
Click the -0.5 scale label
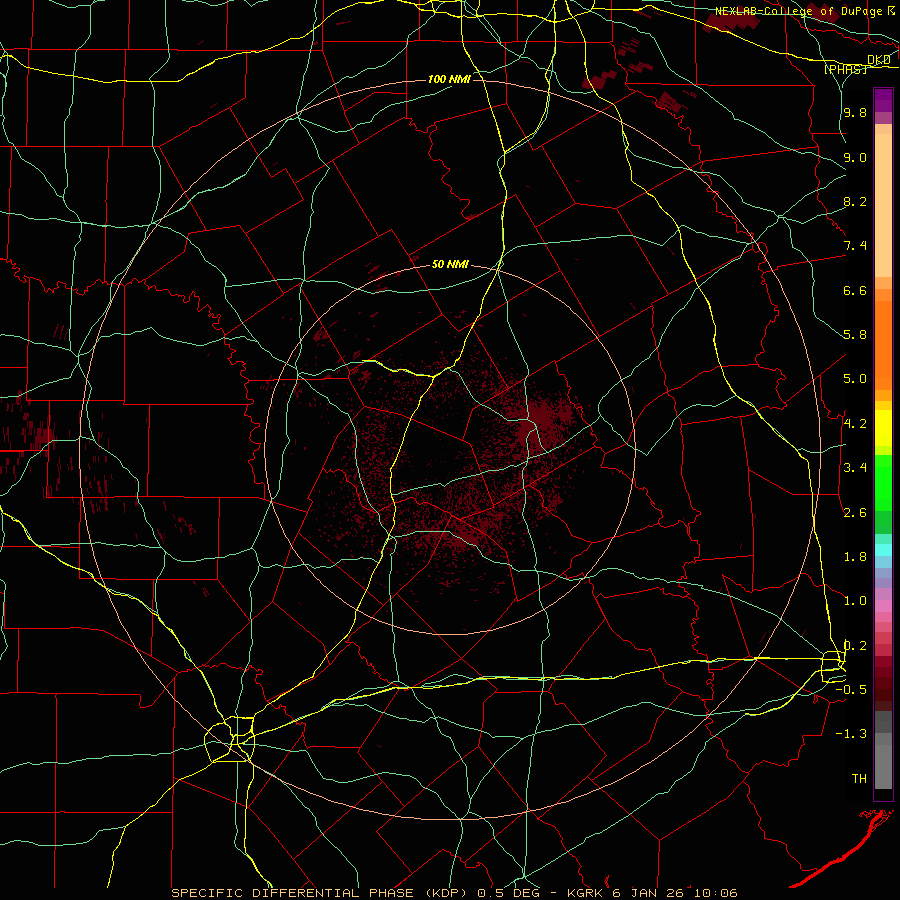[851, 690]
